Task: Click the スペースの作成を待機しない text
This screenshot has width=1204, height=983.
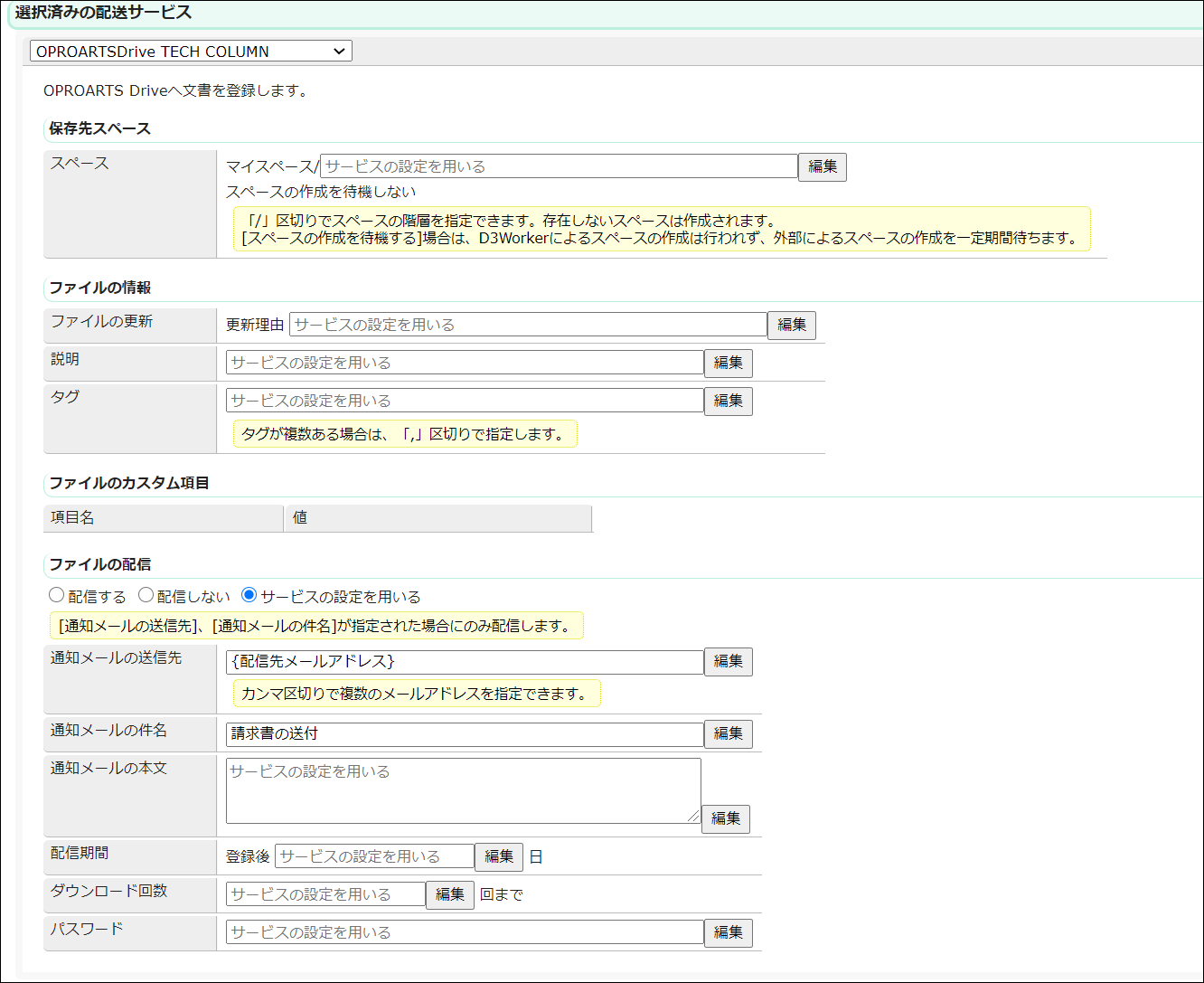Action: tap(321, 192)
